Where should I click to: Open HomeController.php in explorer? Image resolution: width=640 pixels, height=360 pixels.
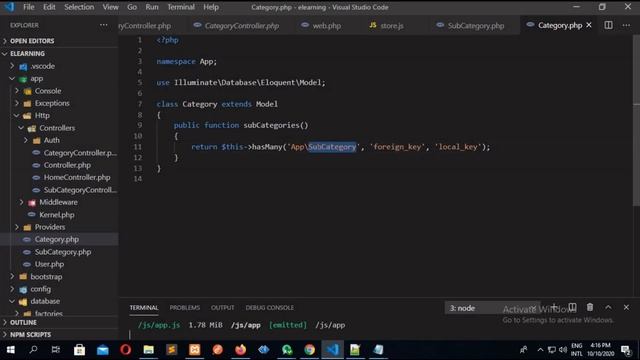[77, 178]
